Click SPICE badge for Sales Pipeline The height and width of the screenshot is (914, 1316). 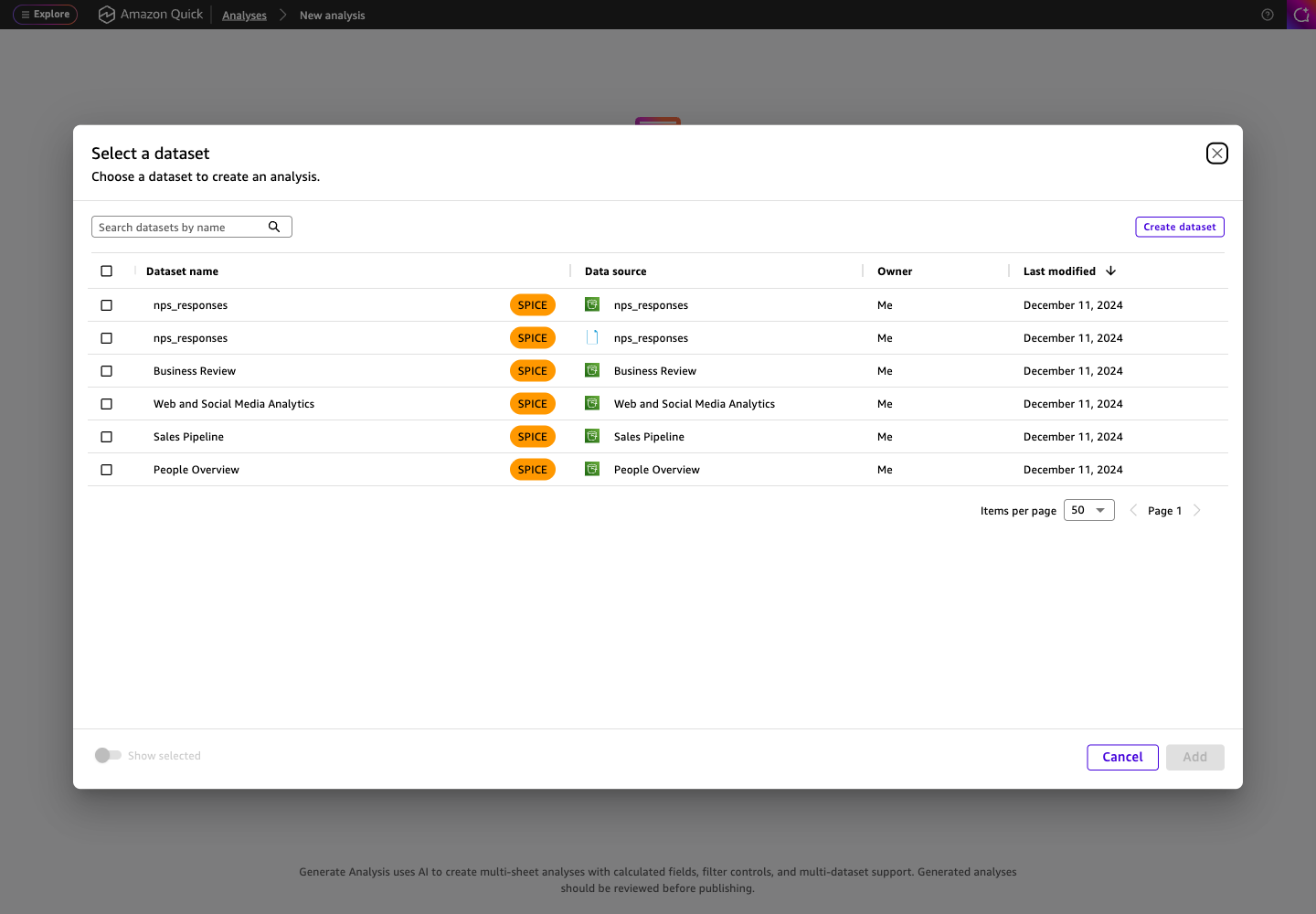(533, 437)
